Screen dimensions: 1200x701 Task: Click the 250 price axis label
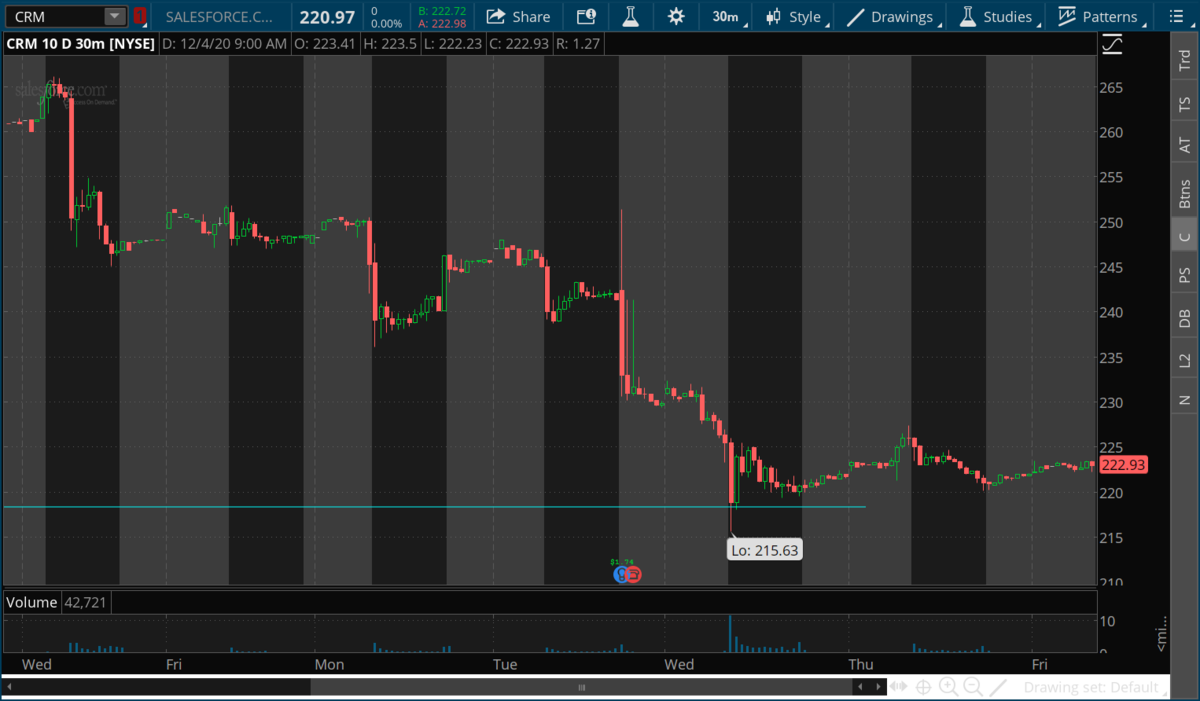click(1112, 223)
